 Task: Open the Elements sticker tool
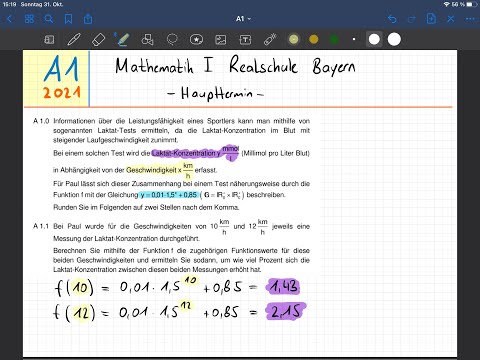196,40
